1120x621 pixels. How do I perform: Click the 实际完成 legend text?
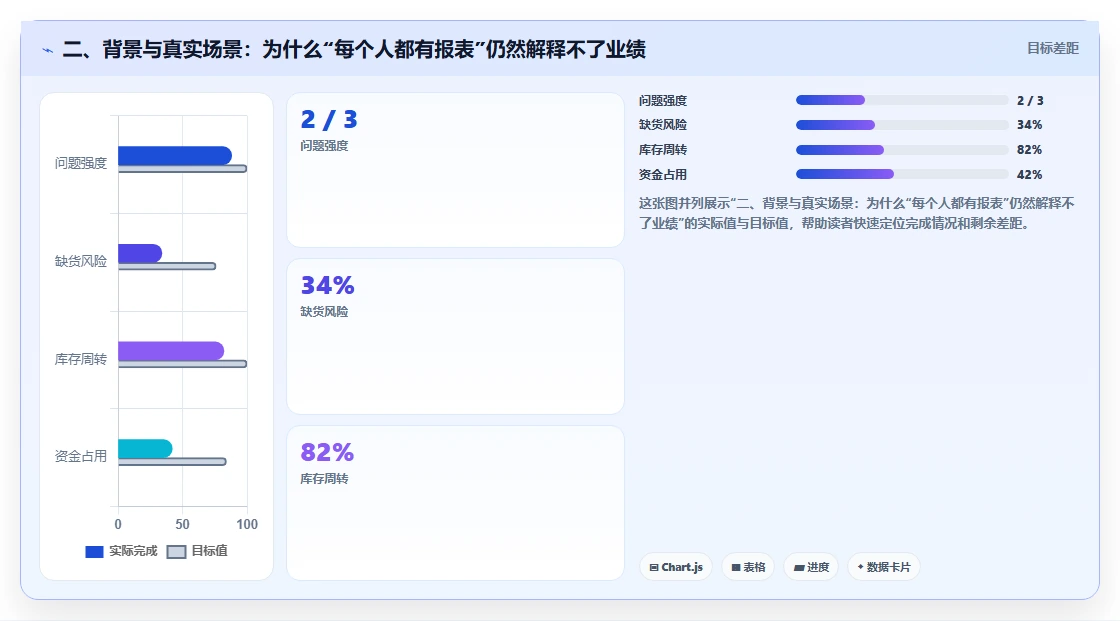(x=133, y=551)
